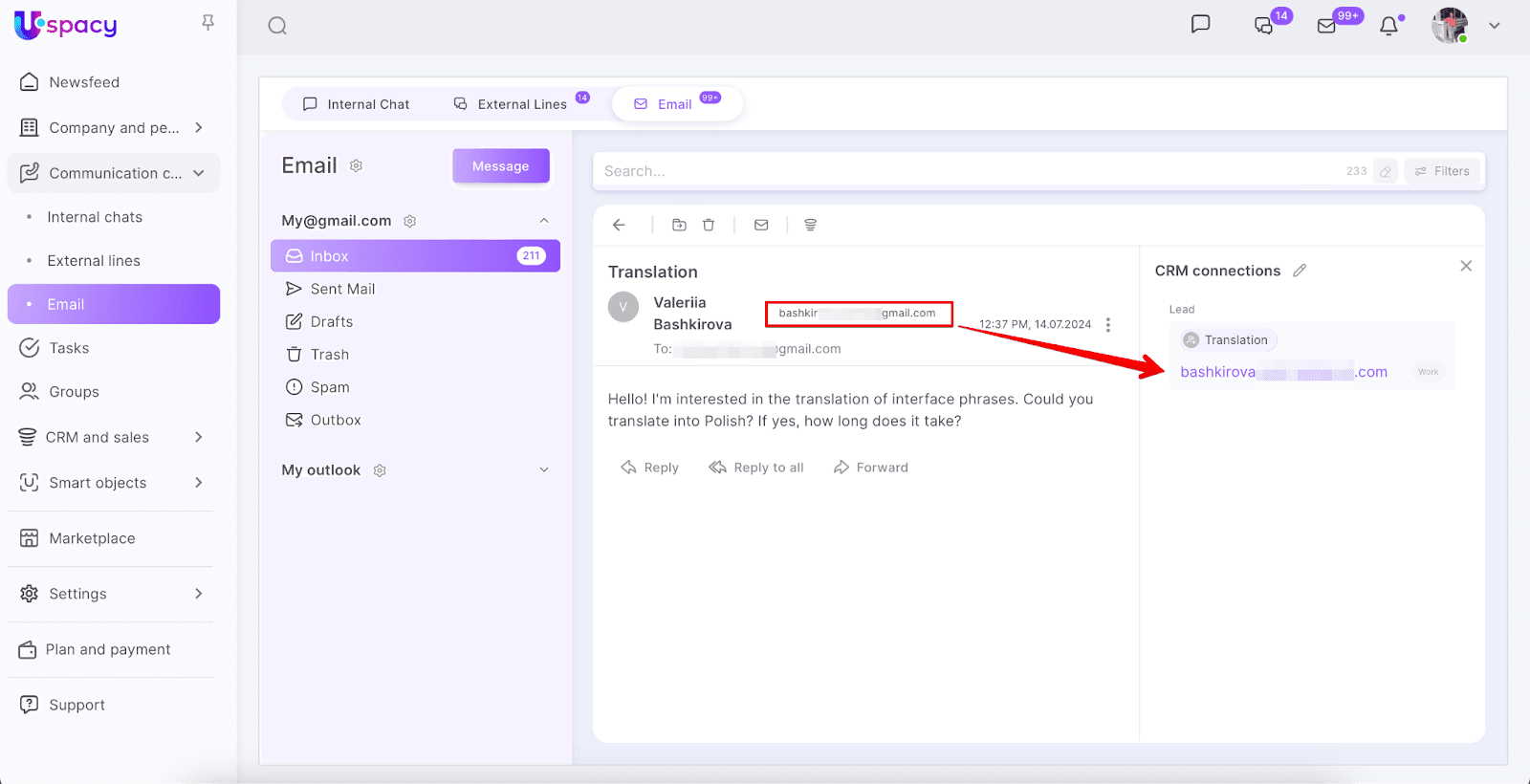Edit CRM connections with pencil icon
The height and width of the screenshot is (784, 1530).
pos(1300,271)
